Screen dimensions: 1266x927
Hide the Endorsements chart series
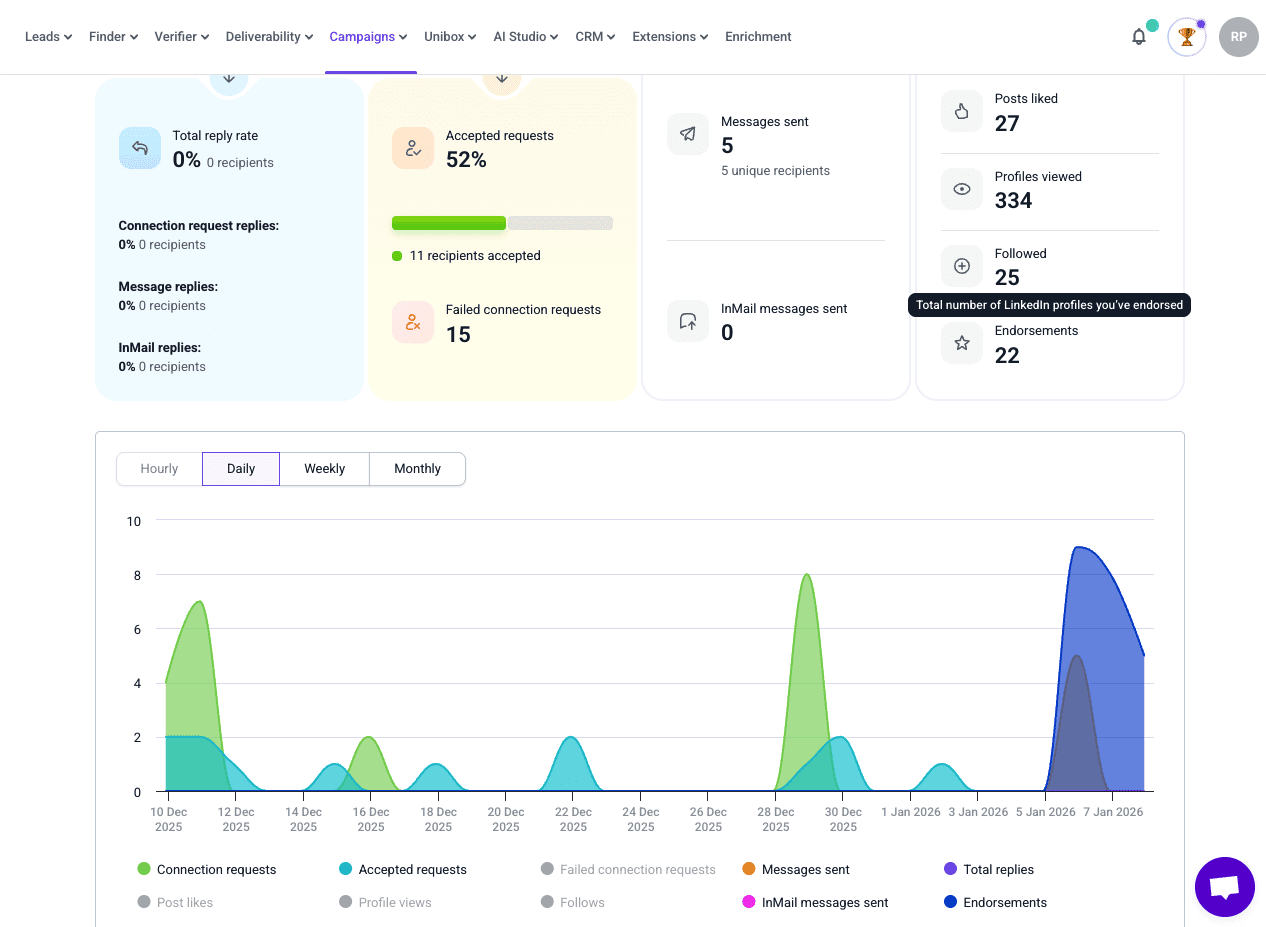[995, 902]
